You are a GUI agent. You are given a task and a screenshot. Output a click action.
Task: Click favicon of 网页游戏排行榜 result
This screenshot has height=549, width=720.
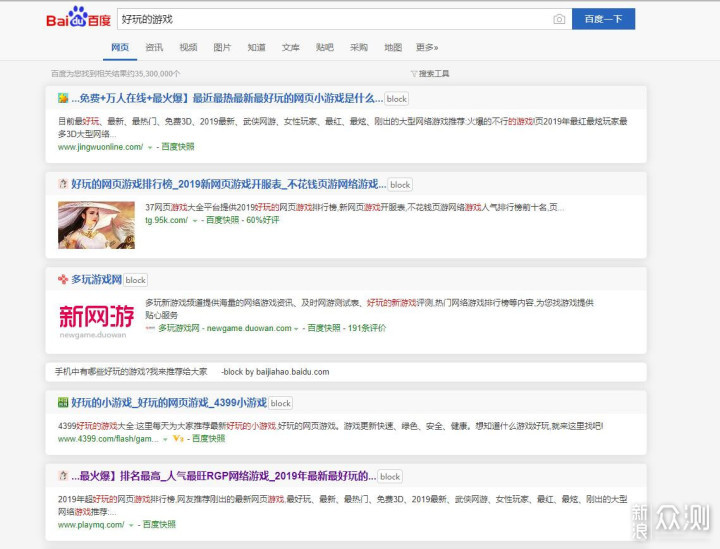pos(63,184)
